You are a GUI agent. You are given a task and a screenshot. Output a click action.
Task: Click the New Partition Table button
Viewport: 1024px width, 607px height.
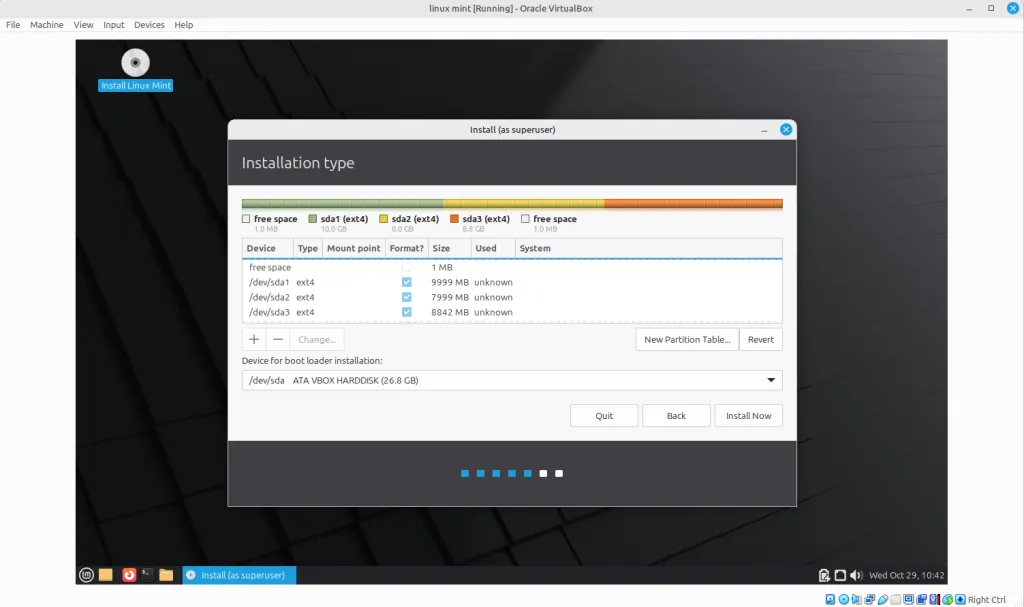[686, 339]
